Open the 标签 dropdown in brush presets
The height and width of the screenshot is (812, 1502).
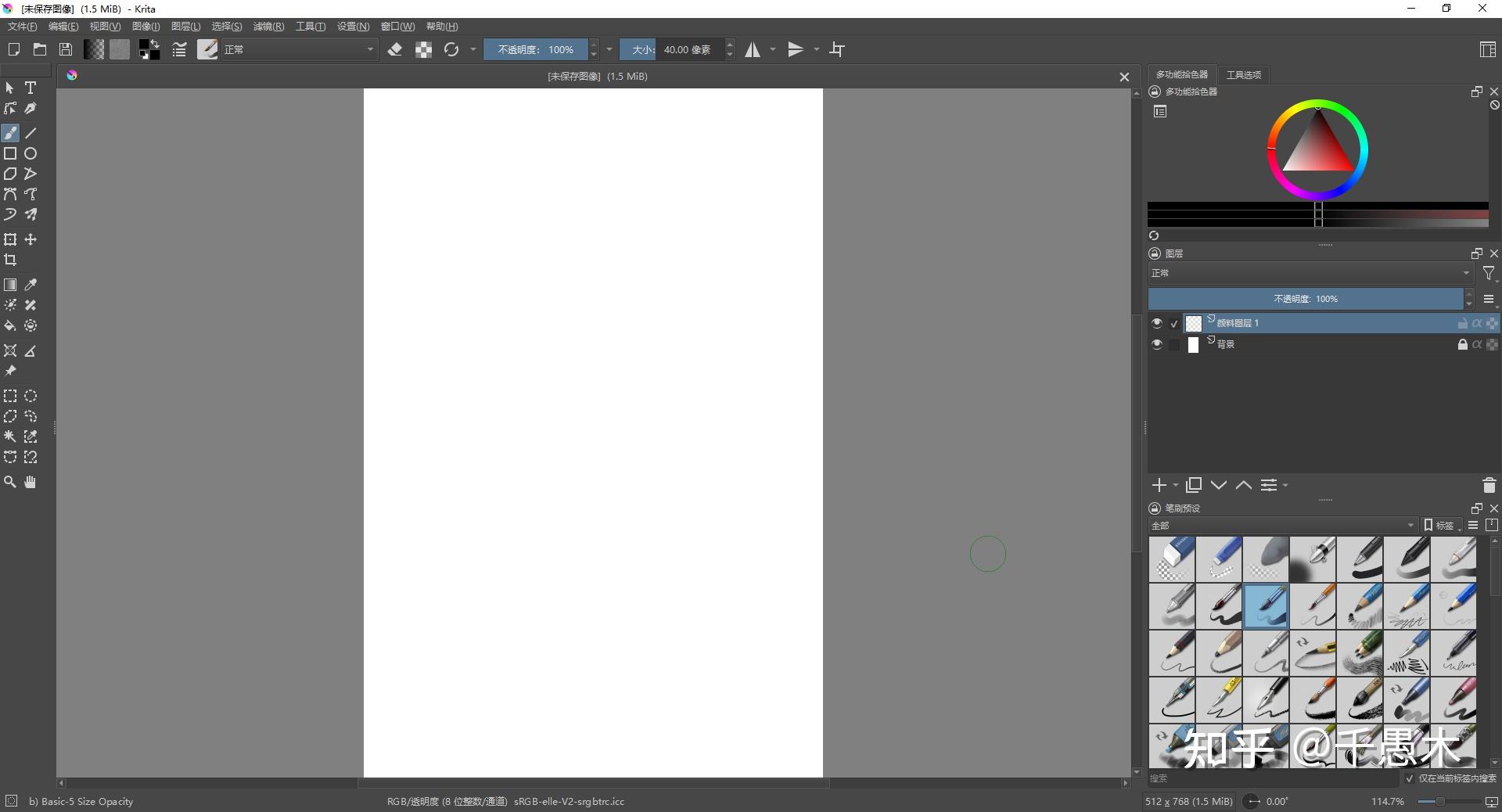point(1442,525)
